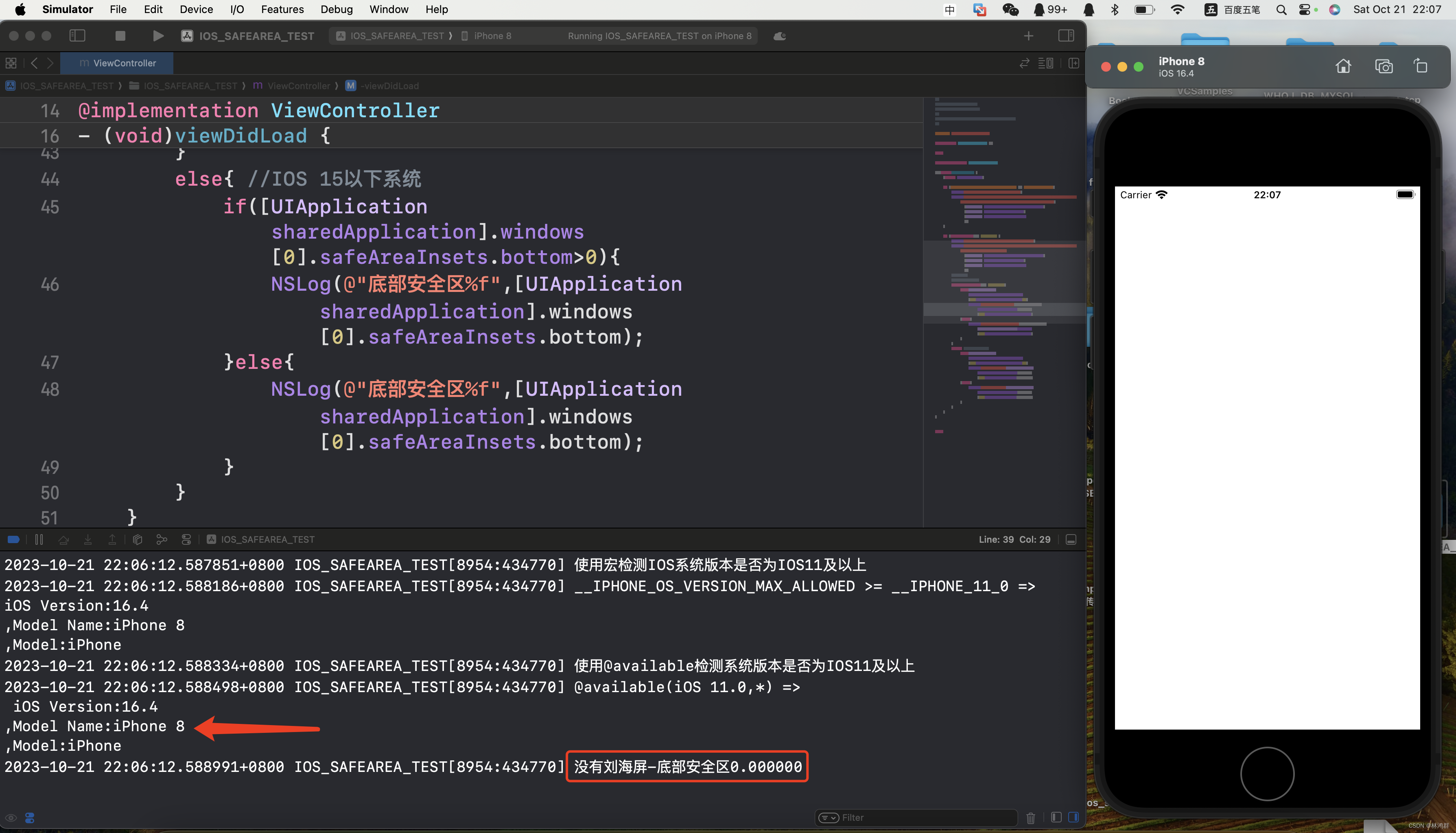Screen dimensions: 1456x833
Task: Select IOS_SAFEAREA_TEST process in debug bar
Action: point(261,539)
